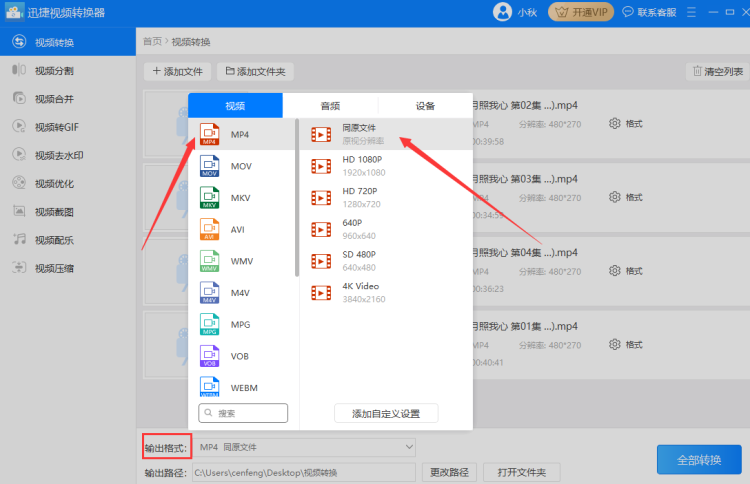Click the 清空列表 button

(718, 72)
